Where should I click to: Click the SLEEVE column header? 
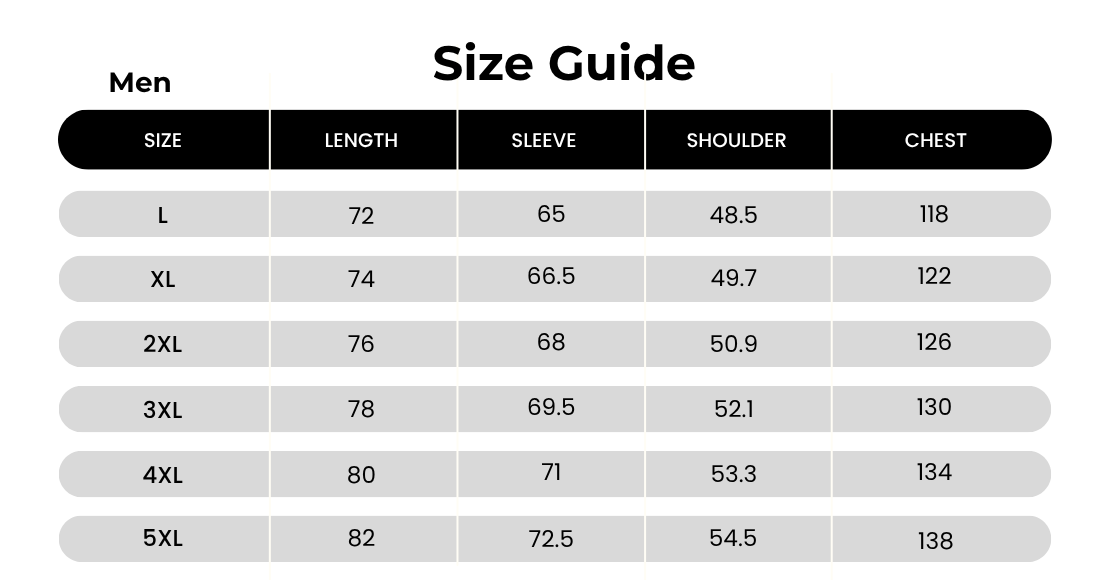coord(544,140)
